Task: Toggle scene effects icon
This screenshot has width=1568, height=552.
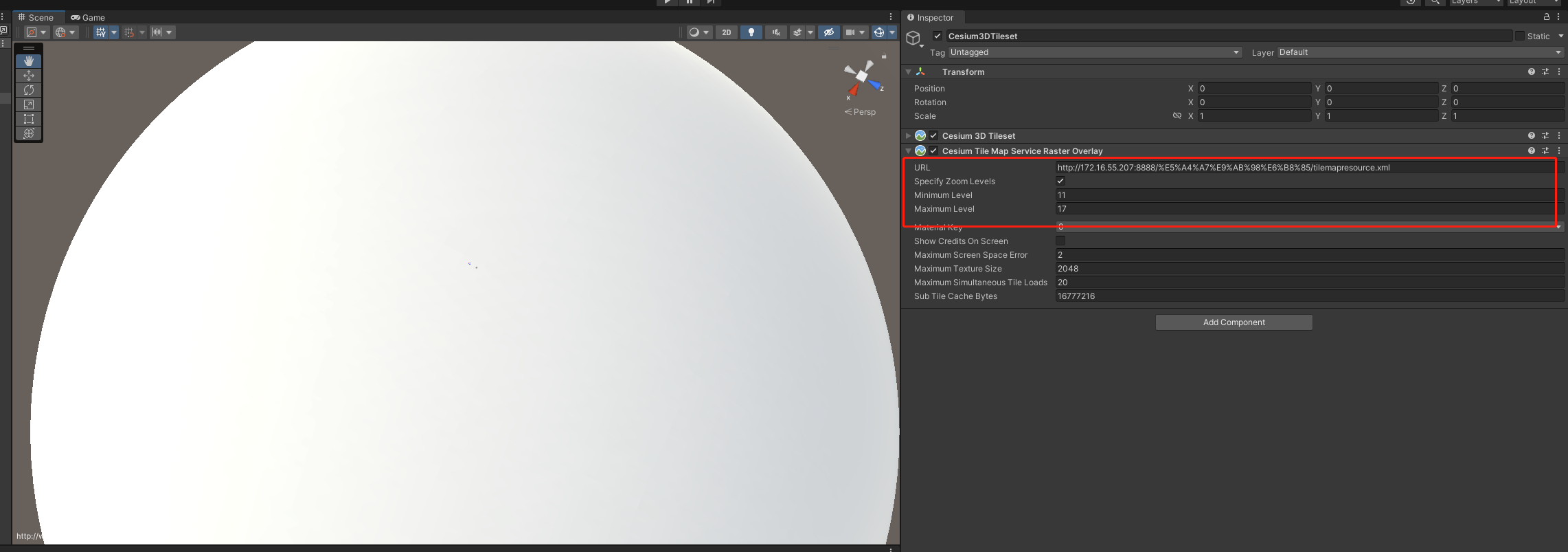Action: click(x=797, y=32)
